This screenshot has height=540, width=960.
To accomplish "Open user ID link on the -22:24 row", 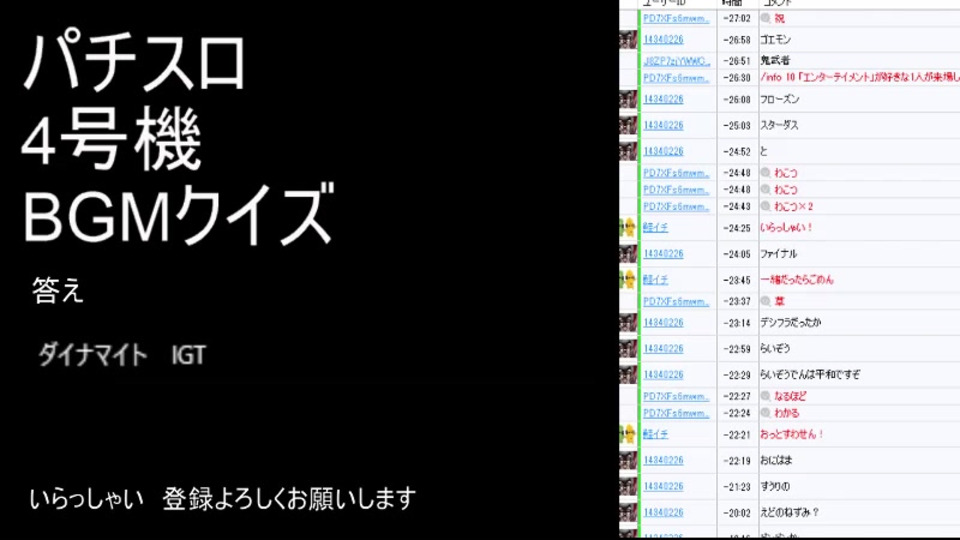I will click(x=676, y=413).
